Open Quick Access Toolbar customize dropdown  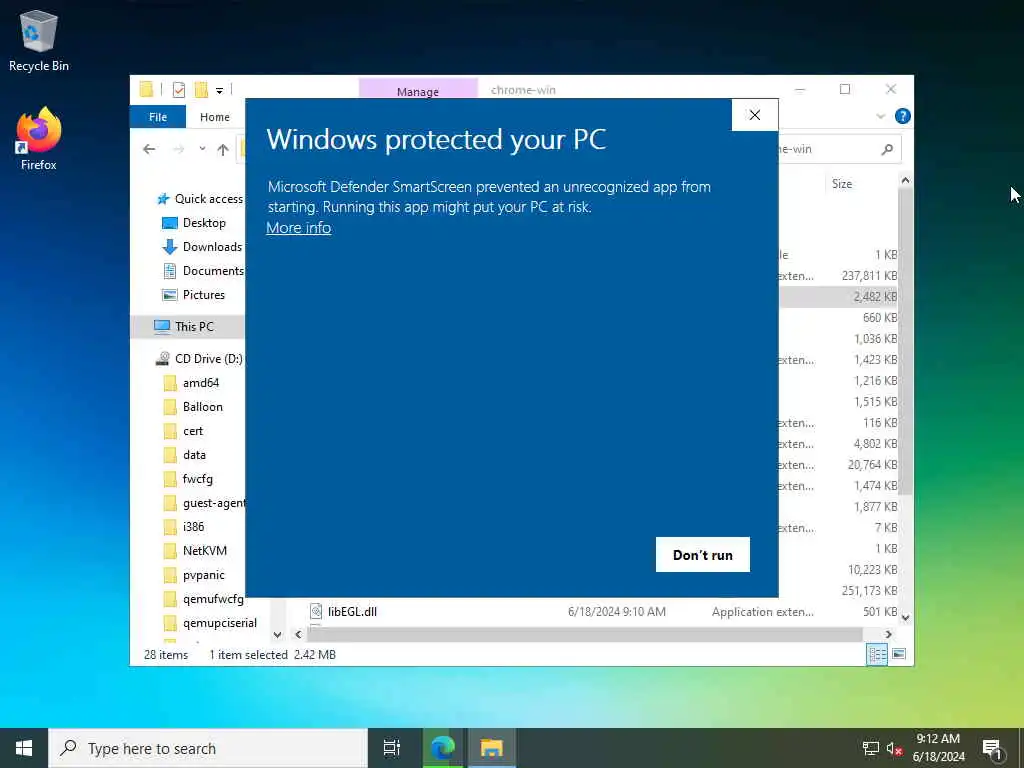pyautogui.click(x=219, y=90)
